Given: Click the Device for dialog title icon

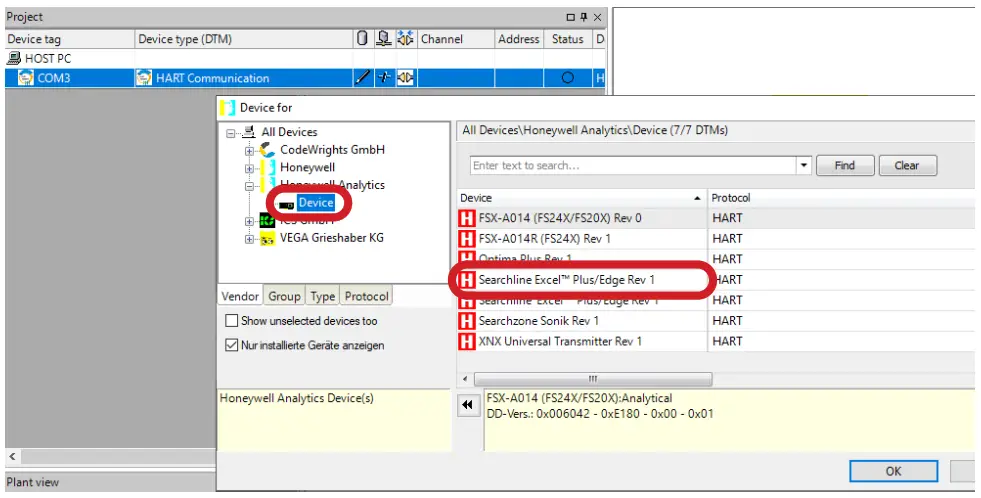Looking at the screenshot, I should (228, 108).
